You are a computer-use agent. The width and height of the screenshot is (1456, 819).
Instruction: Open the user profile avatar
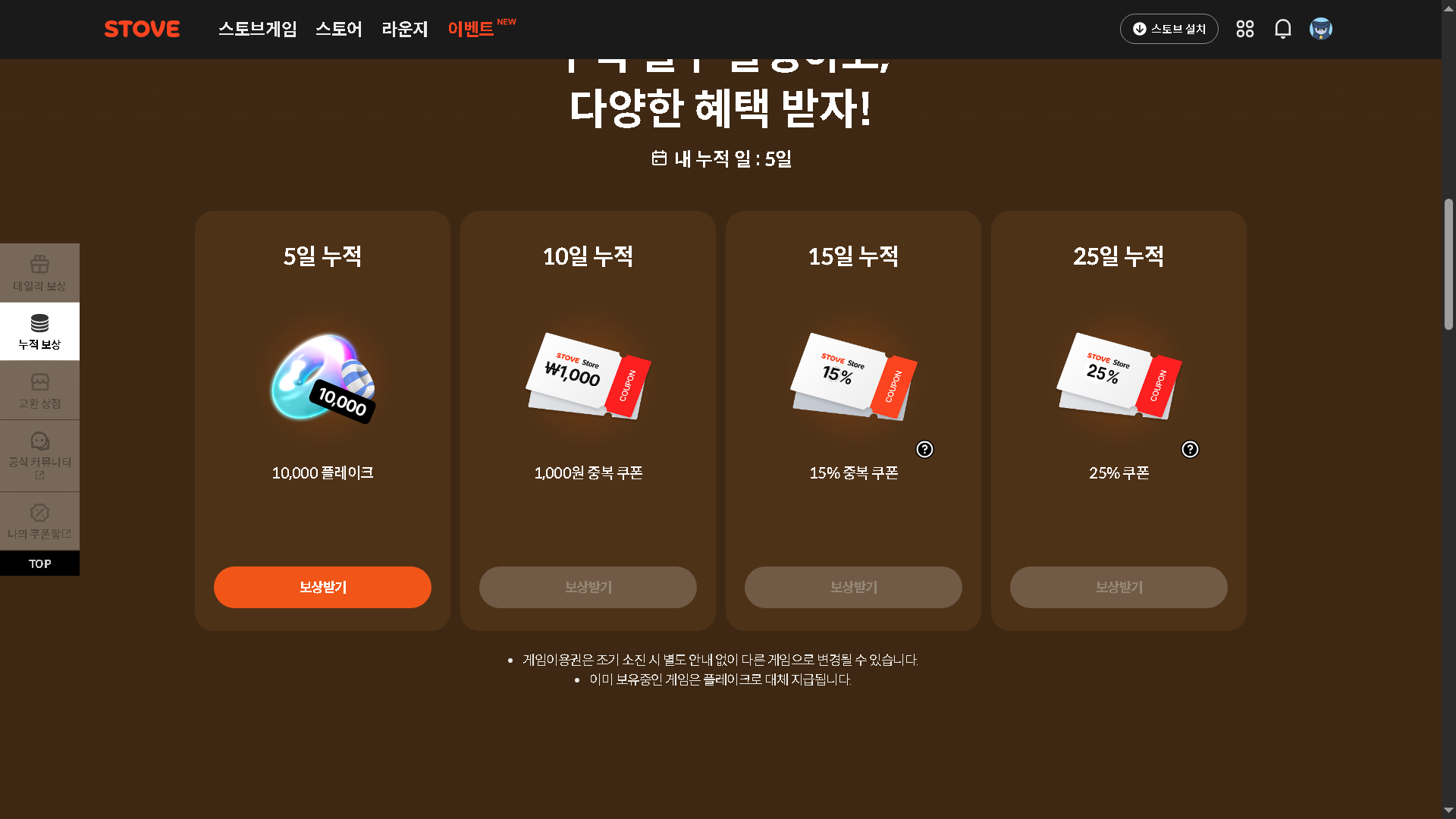click(1320, 29)
